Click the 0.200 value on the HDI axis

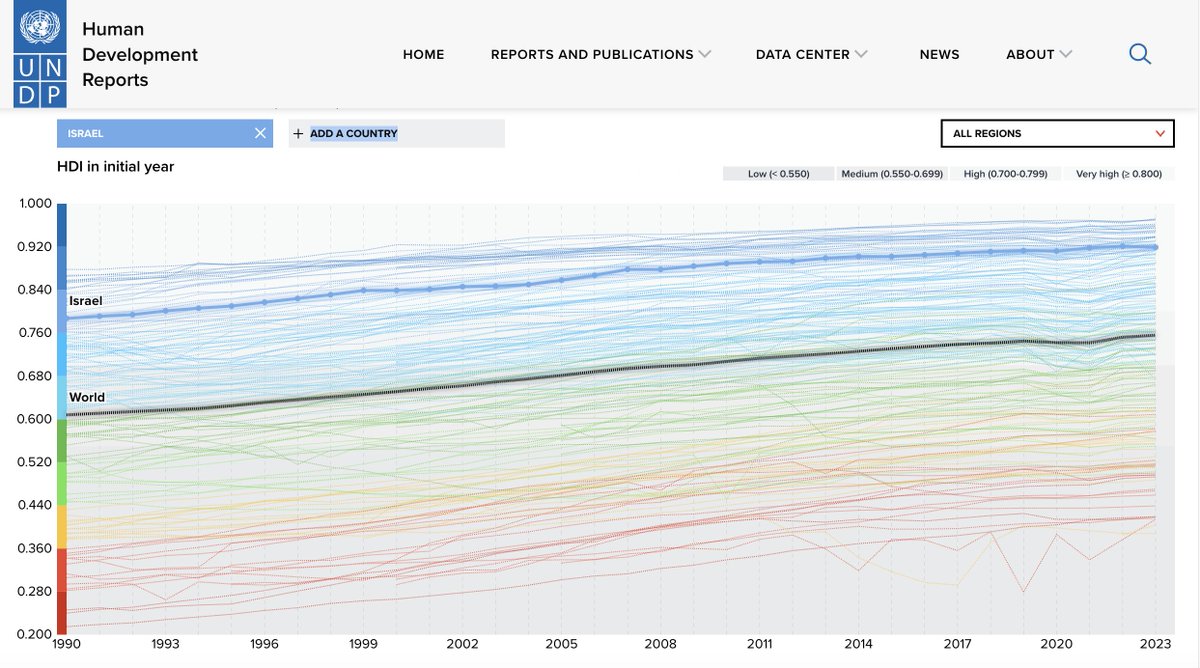[35, 634]
